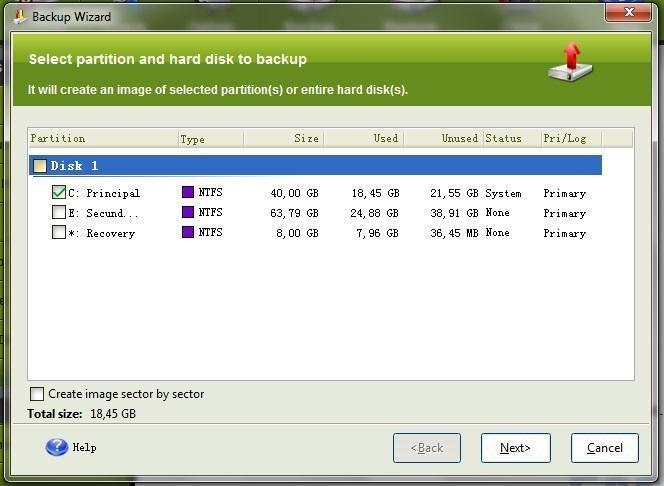The width and height of the screenshot is (664, 486).
Task: Click the 'Select partition and hard disk' heading
Action: 168,59
